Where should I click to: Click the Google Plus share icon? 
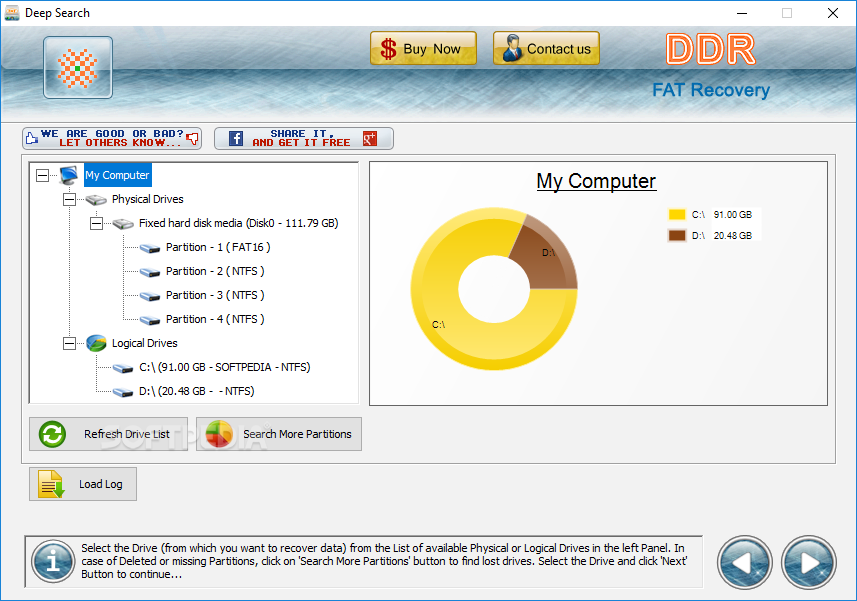click(x=370, y=138)
